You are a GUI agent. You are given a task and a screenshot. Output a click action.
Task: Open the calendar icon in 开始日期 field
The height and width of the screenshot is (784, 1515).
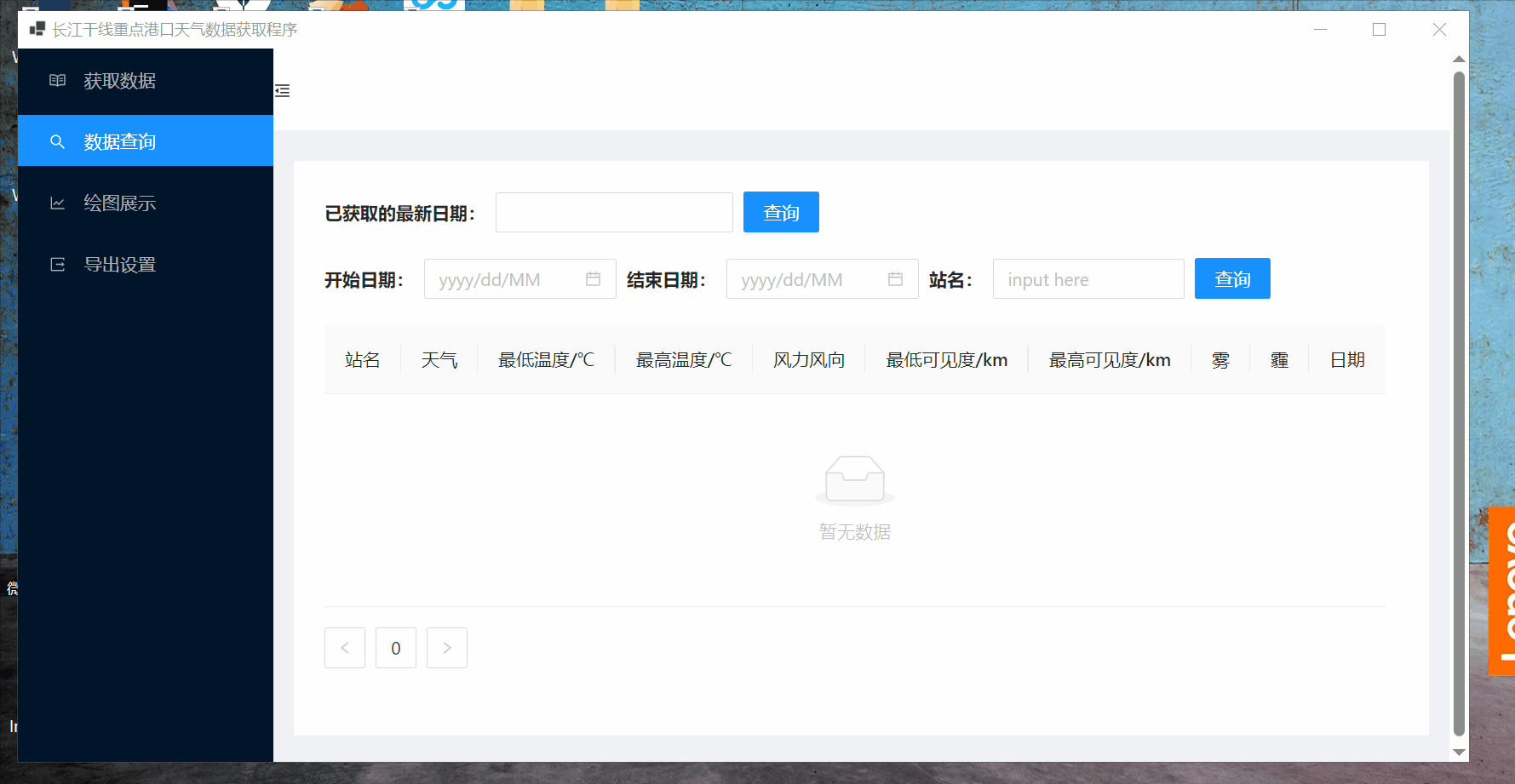coord(594,278)
